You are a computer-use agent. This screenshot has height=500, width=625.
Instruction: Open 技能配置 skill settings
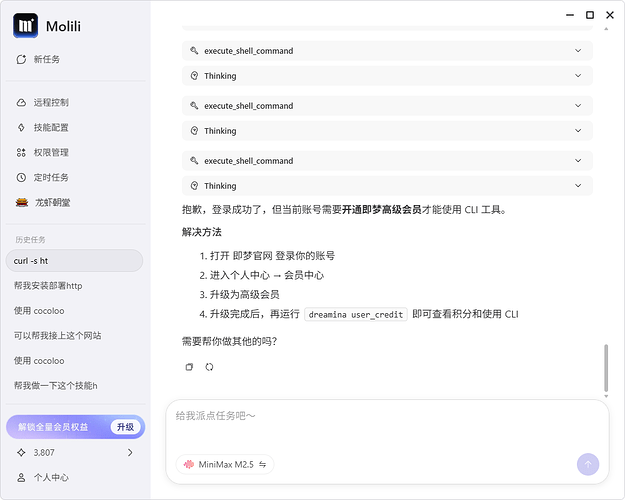tap(50, 127)
